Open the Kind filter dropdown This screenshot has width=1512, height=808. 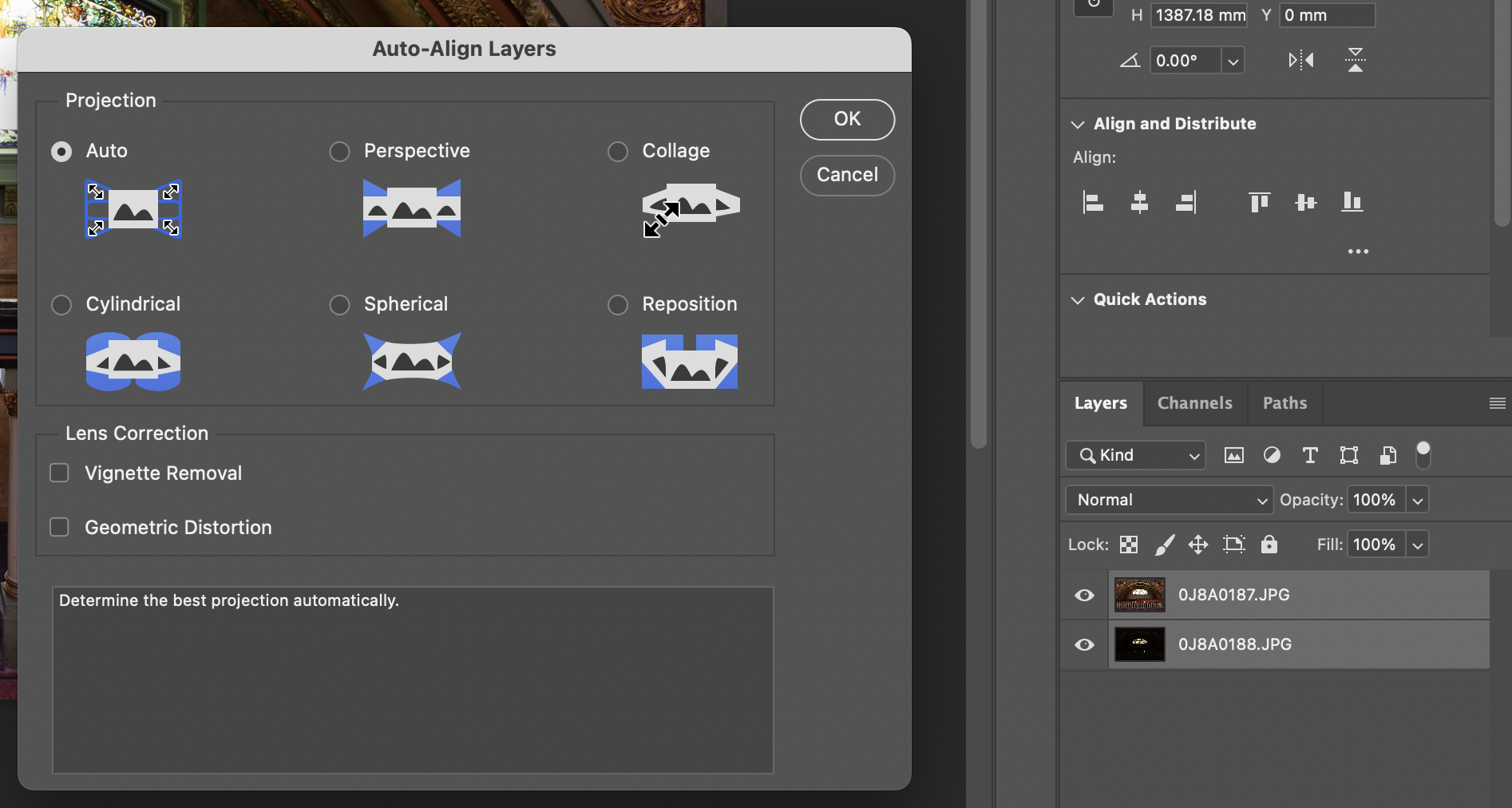1134,455
